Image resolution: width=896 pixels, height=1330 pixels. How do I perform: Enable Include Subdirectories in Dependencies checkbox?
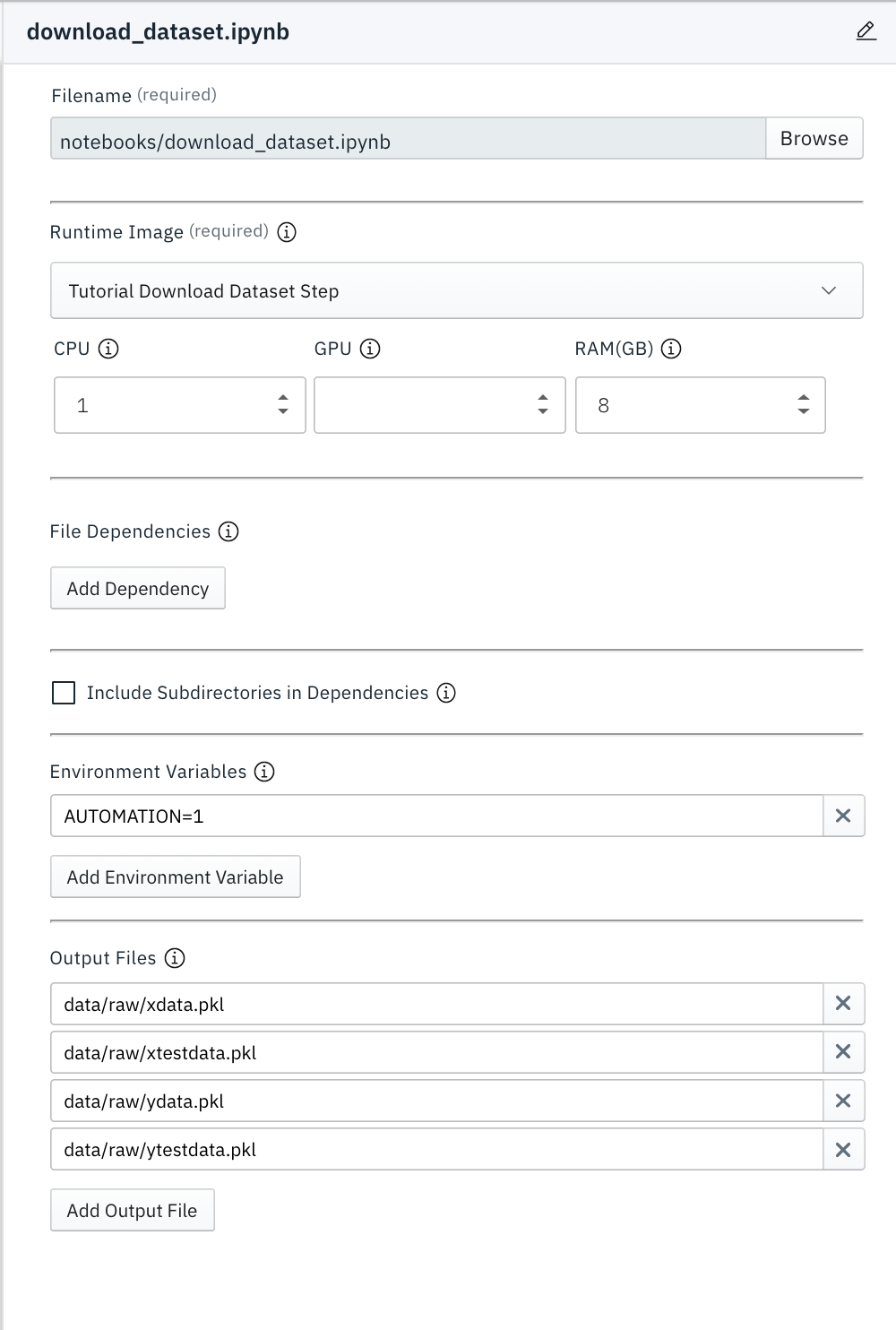click(64, 693)
